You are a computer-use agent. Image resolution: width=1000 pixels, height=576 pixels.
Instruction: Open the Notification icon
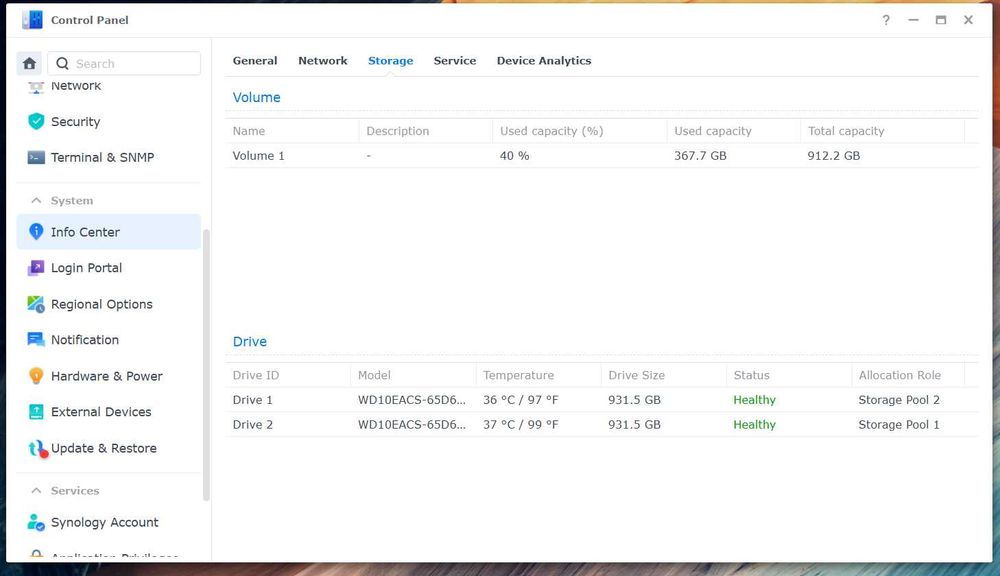[36, 339]
